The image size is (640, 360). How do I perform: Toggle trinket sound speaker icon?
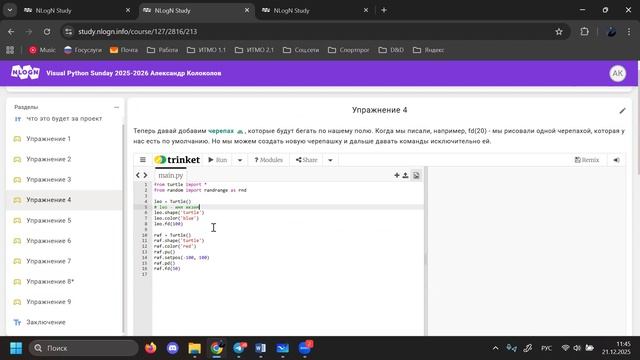coord(616,160)
